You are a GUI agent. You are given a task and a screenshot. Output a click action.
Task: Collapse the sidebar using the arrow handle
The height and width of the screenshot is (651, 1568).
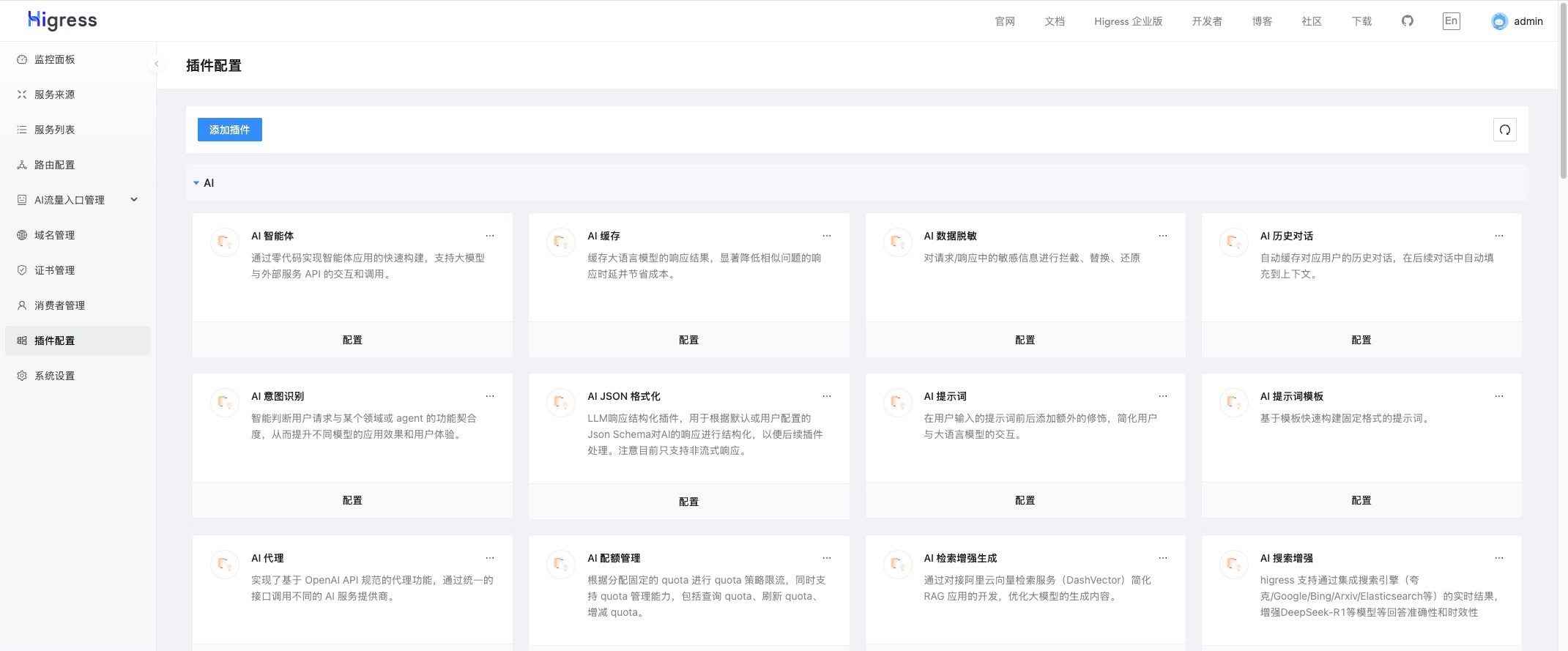[x=156, y=64]
